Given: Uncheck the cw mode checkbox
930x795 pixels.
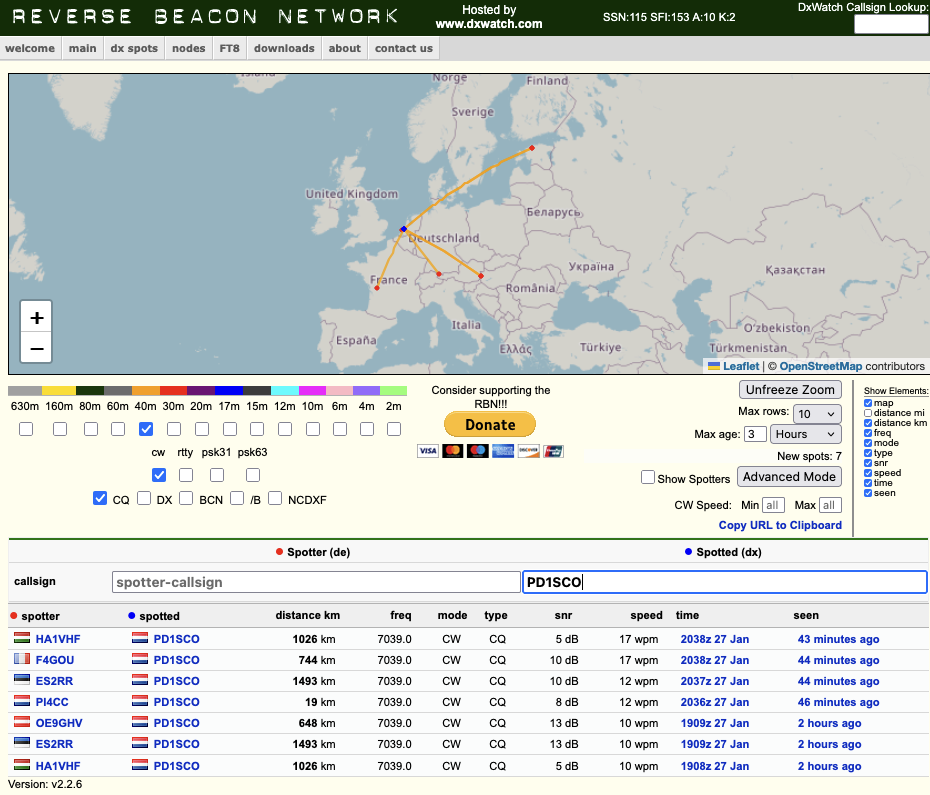Looking at the screenshot, I should point(159,475).
